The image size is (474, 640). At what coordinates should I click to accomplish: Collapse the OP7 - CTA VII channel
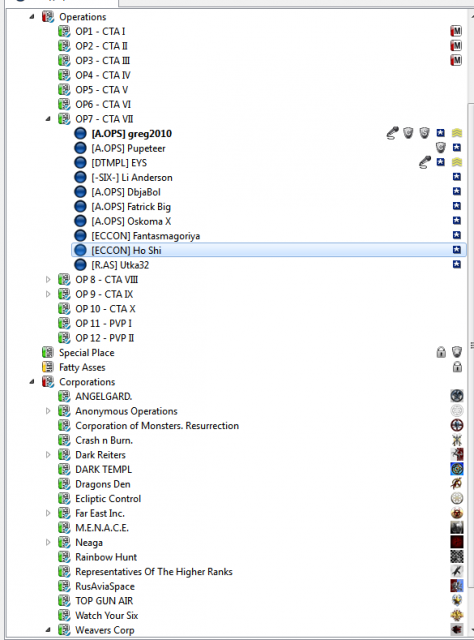48,119
